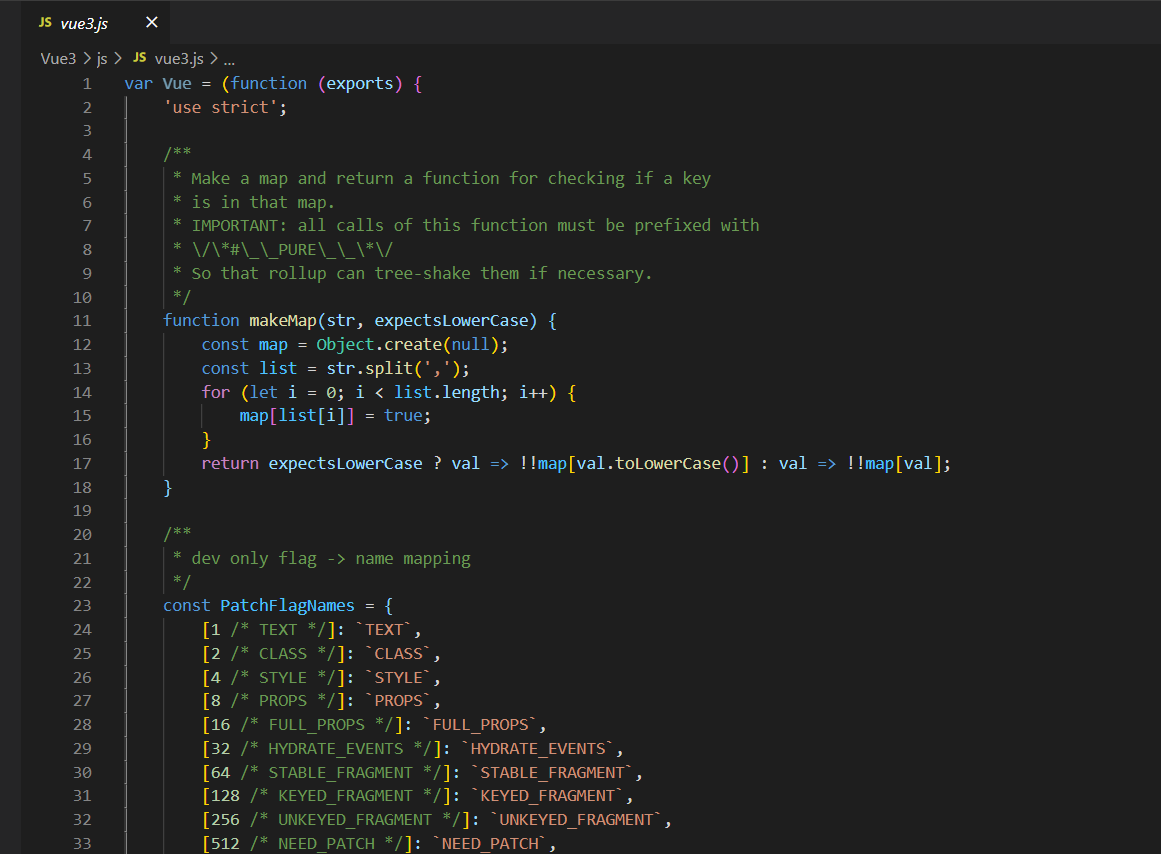This screenshot has height=854, width=1161.
Task: Click 'const map' on line 12
Action: 244,344
